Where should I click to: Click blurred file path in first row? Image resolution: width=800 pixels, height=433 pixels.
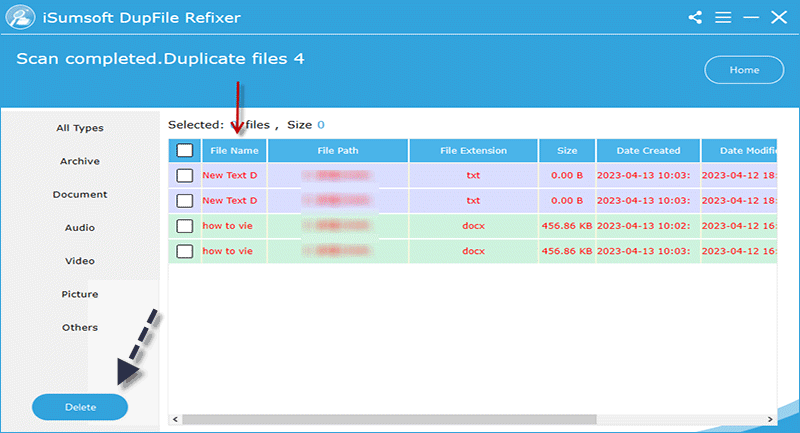coord(338,175)
